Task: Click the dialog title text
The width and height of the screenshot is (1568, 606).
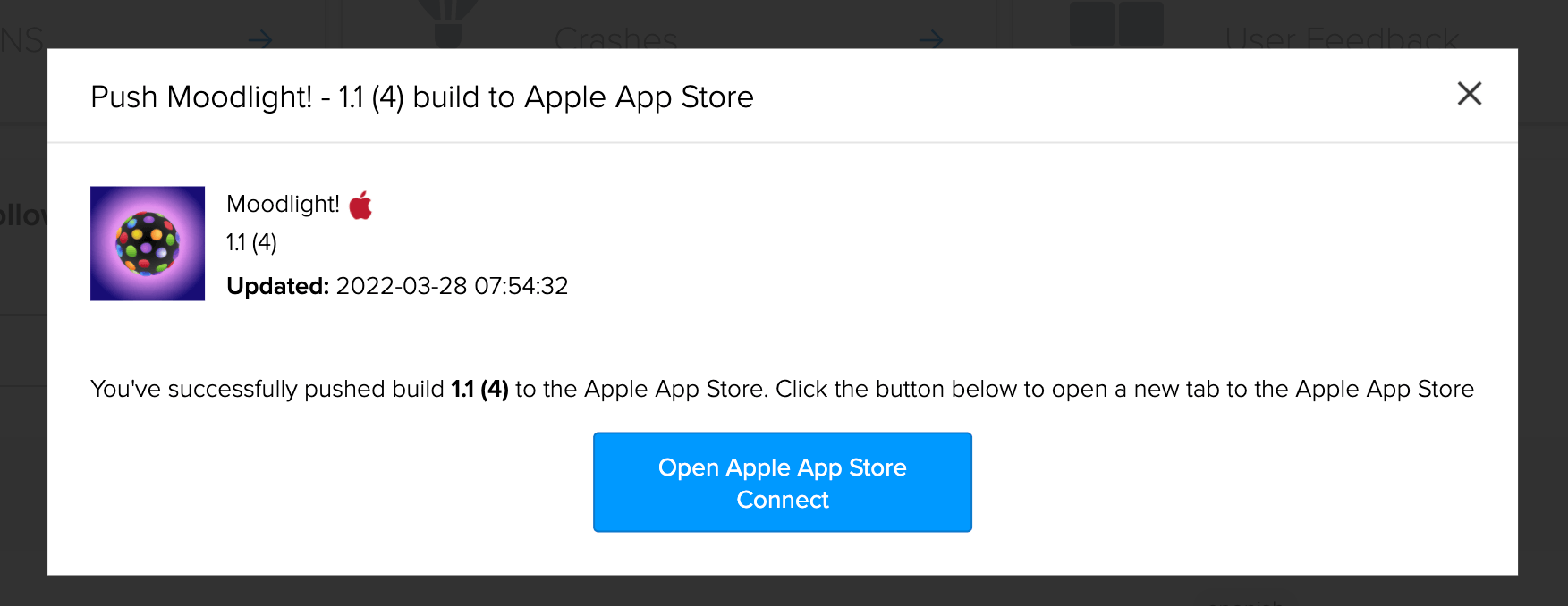Action: [421, 97]
